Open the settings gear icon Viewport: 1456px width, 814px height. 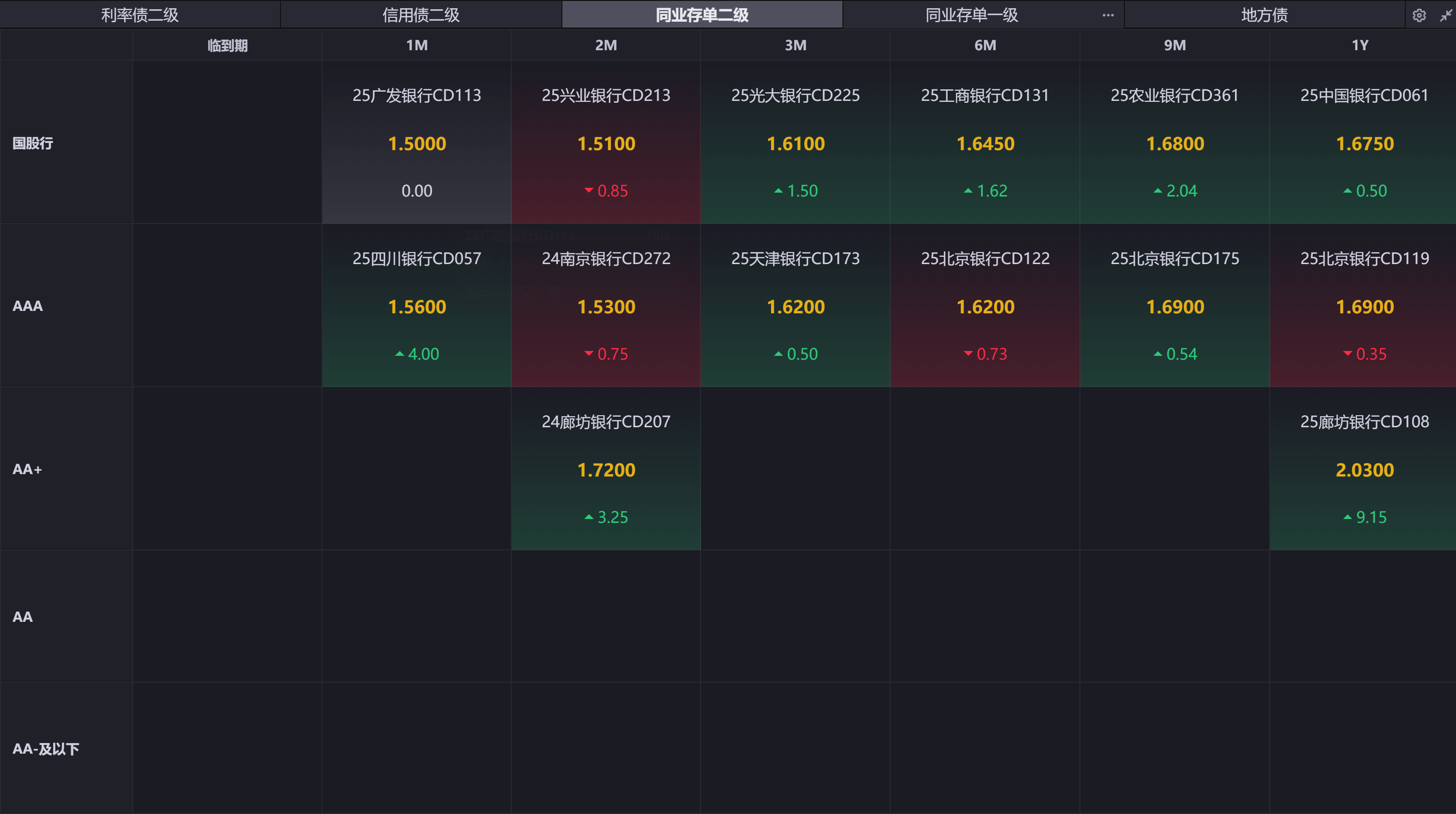pos(1419,15)
